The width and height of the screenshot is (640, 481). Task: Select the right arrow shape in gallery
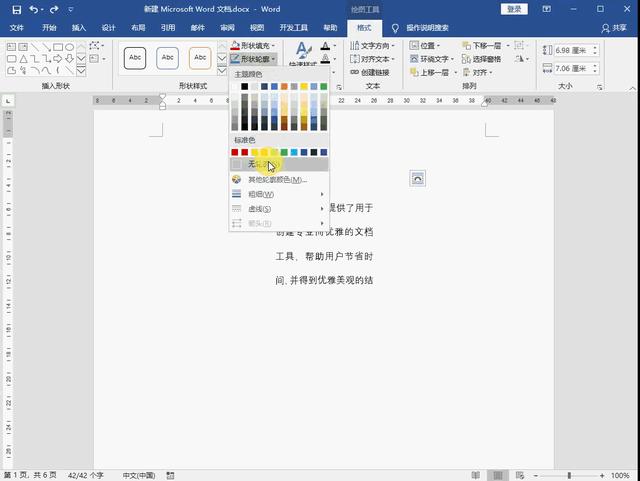pyautogui.click(x=58, y=59)
